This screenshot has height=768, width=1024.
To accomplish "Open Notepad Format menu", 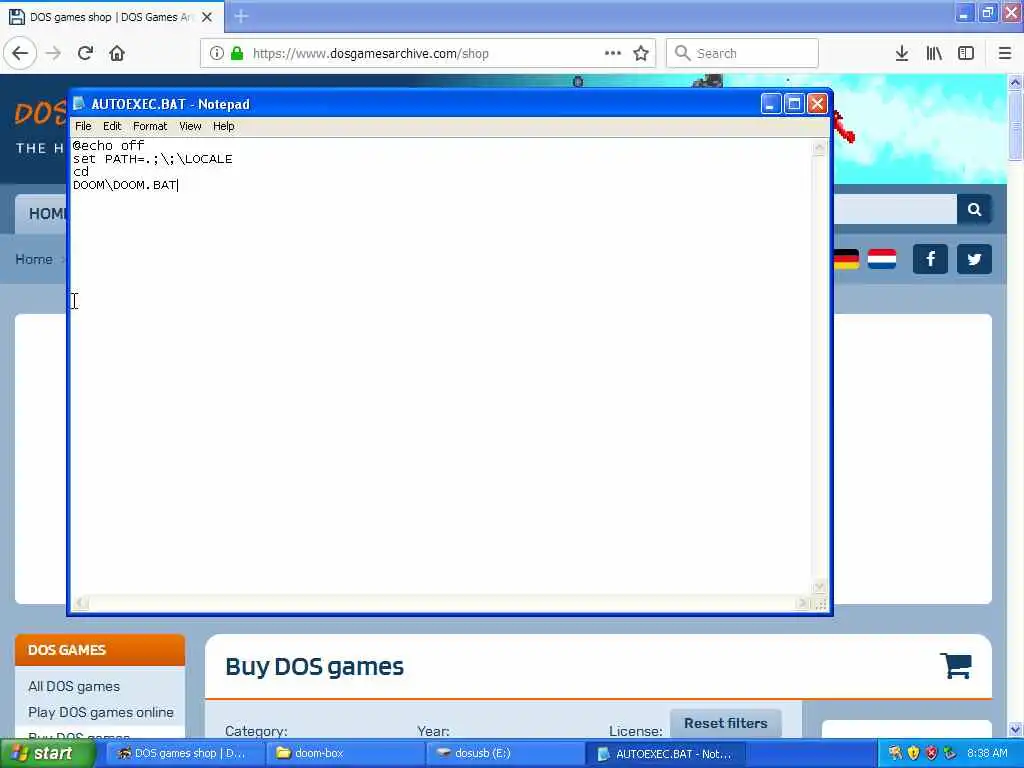I will point(150,126).
